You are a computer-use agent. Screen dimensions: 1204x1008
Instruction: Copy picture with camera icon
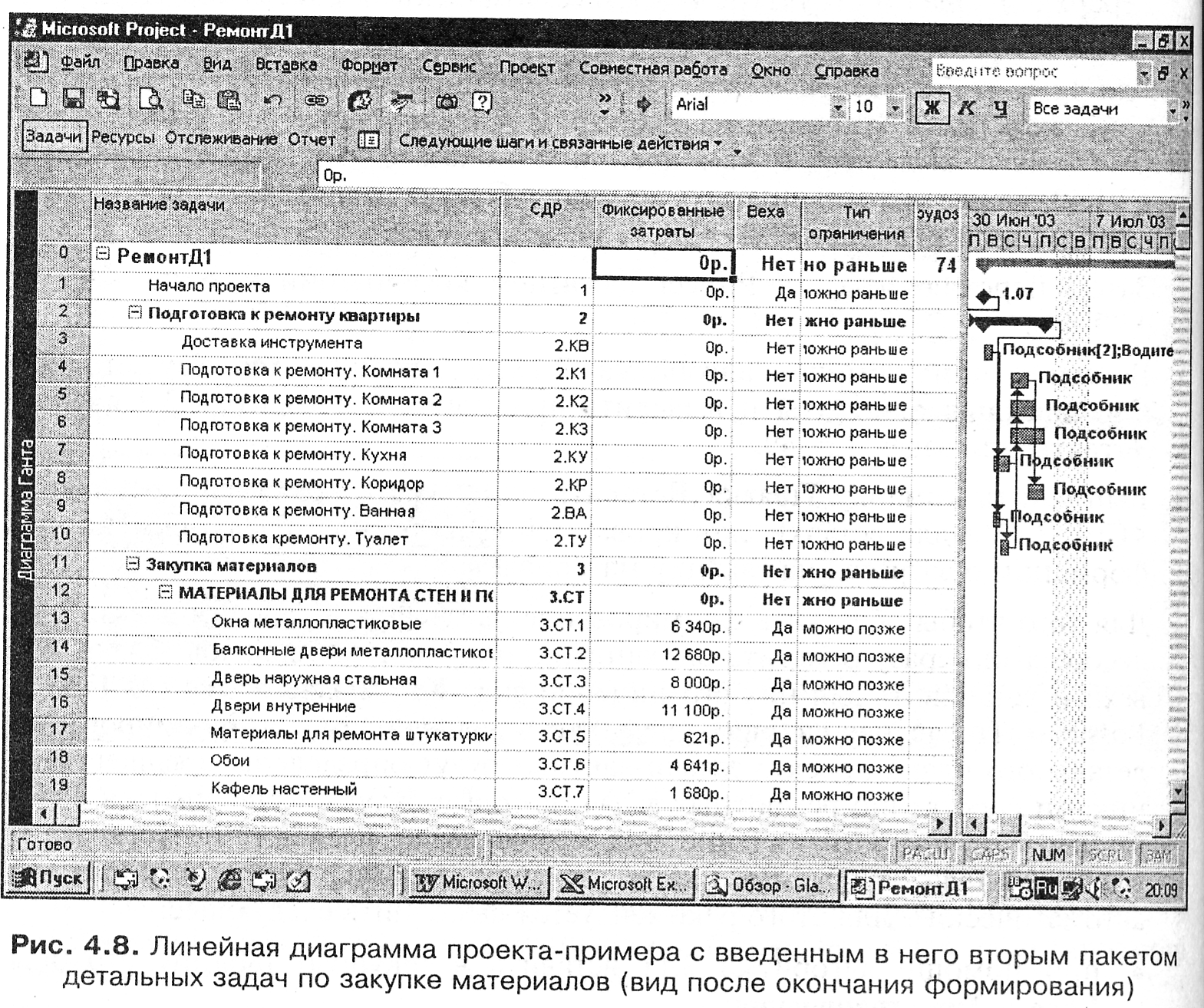[x=447, y=102]
